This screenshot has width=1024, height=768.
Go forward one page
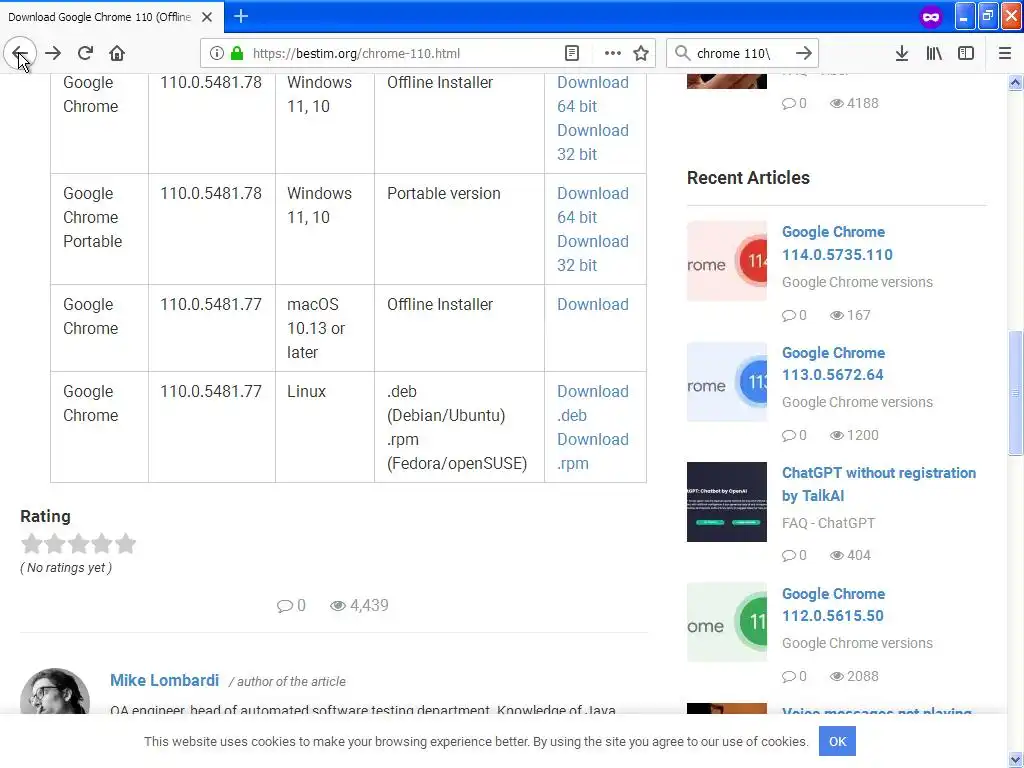tap(53, 54)
